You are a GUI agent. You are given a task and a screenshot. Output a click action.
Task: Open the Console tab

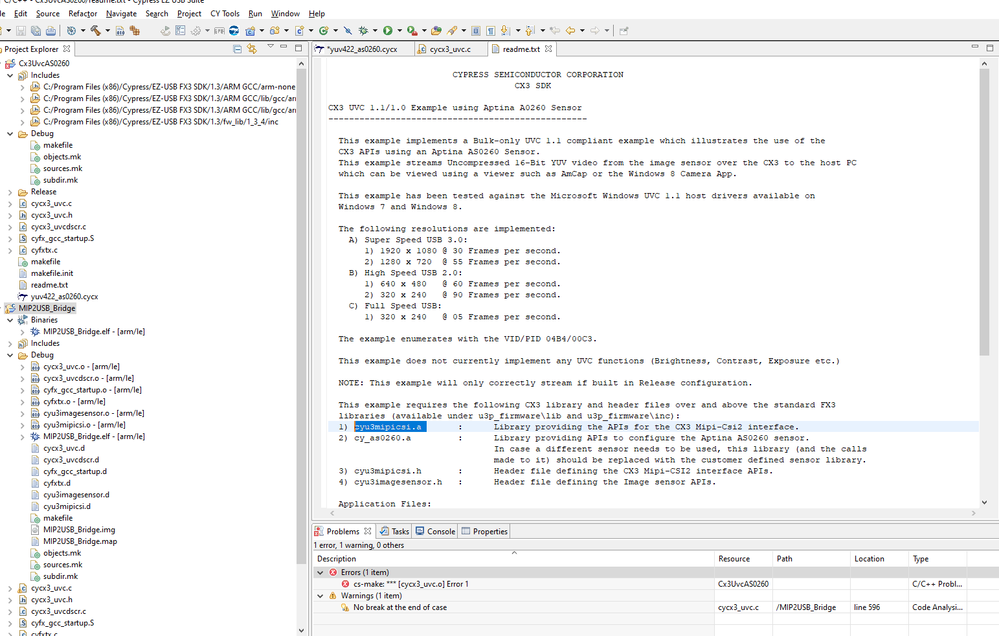(x=435, y=531)
